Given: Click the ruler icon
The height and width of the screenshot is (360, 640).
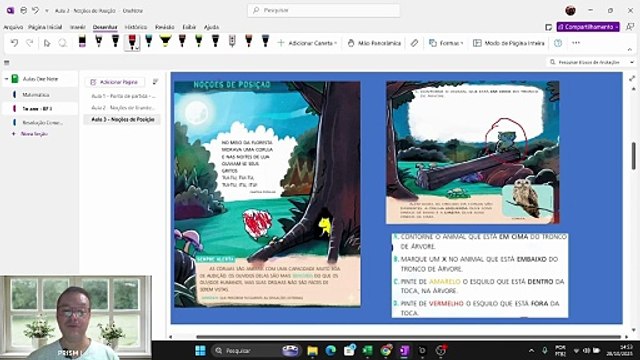Looking at the screenshot, I should pyautogui.click(x=414, y=43).
